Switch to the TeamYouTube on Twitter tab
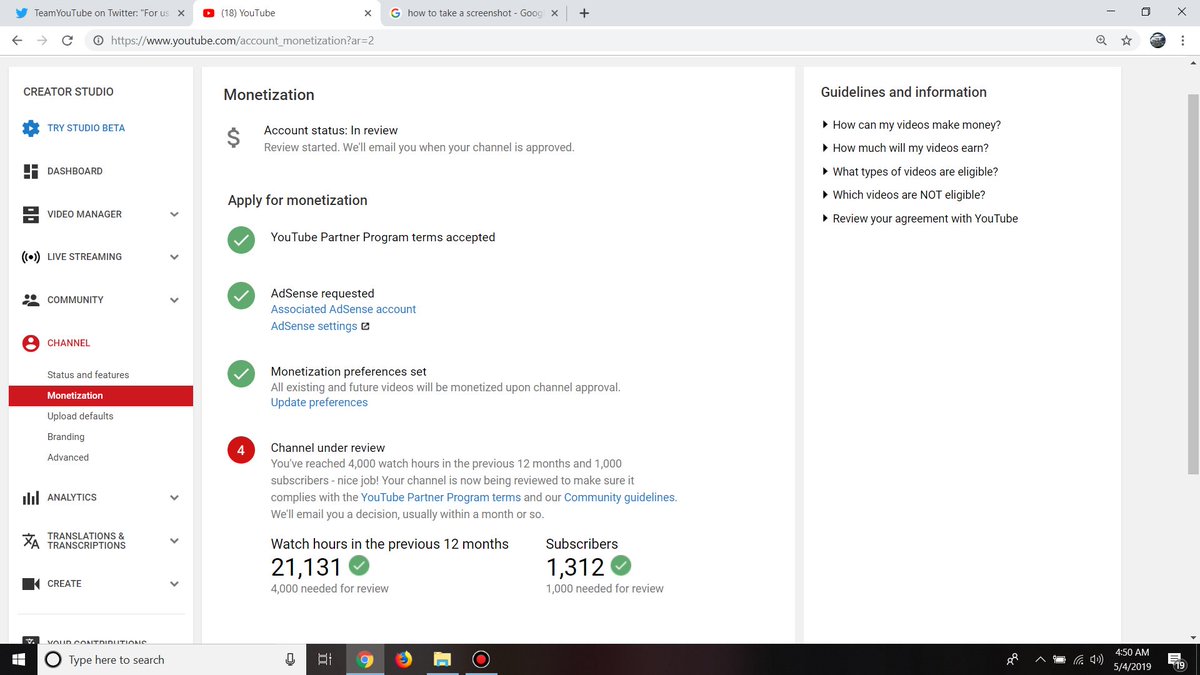1200x675 pixels. tap(96, 13)
